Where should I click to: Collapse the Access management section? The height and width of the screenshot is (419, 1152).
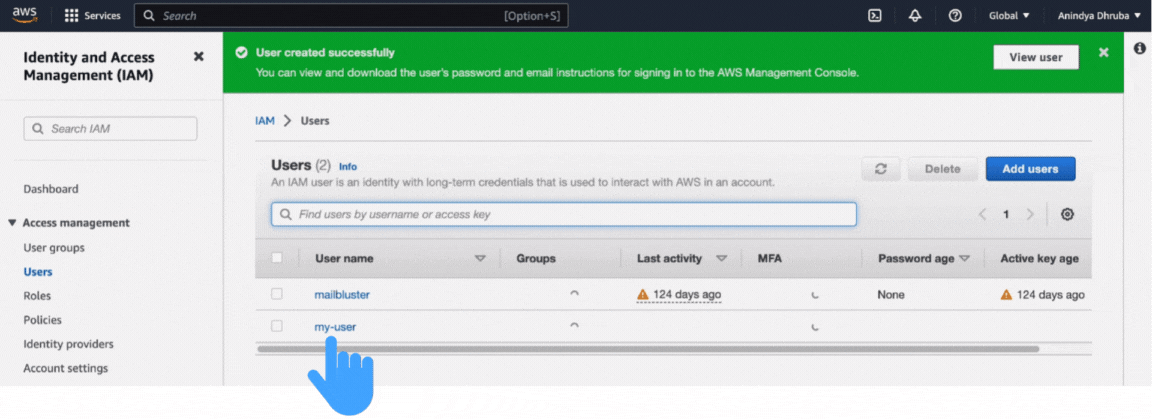pyautogui.click(x=12, y=223)
